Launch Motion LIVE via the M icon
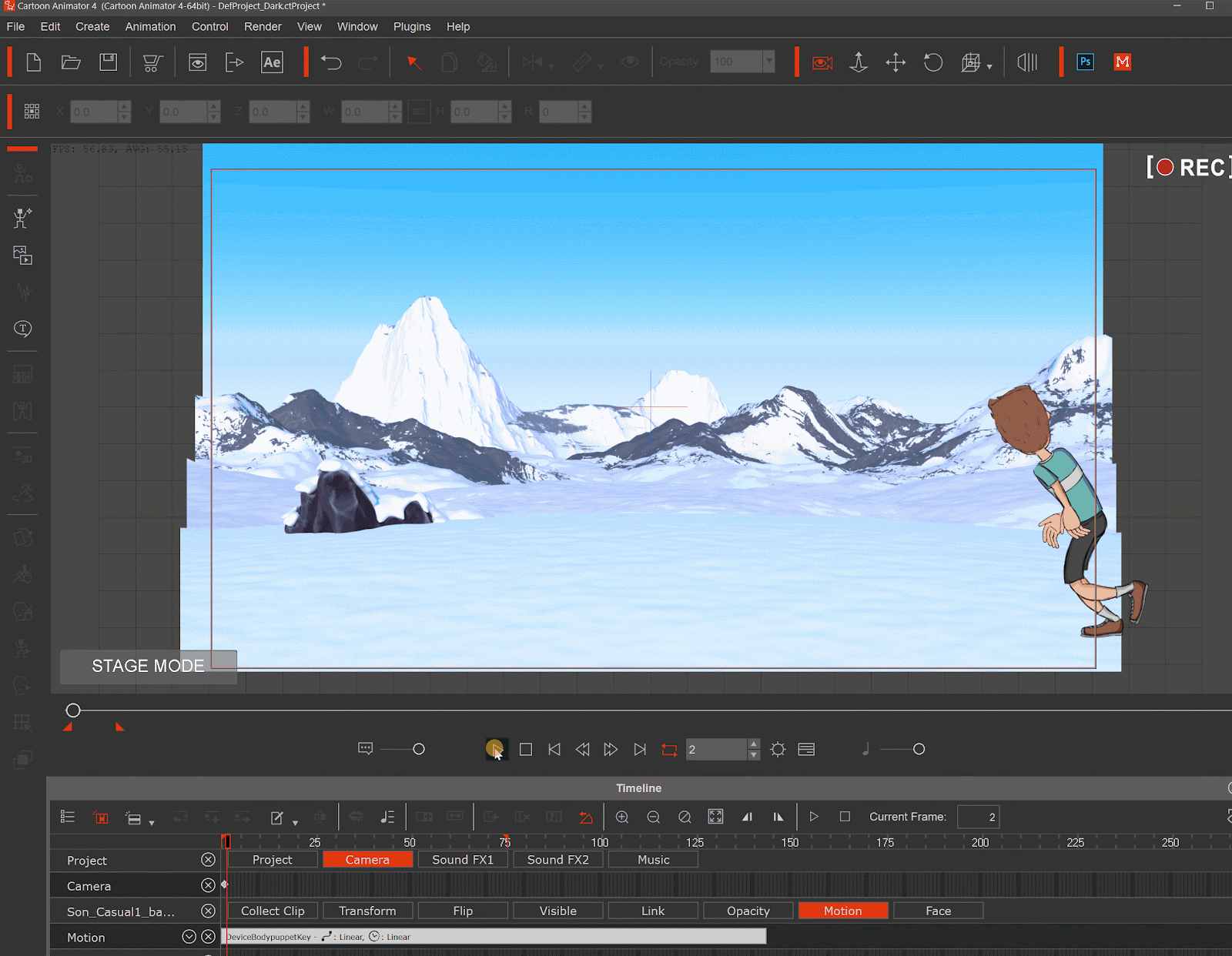1232x956 pixels. click(x=1123, y=62)
